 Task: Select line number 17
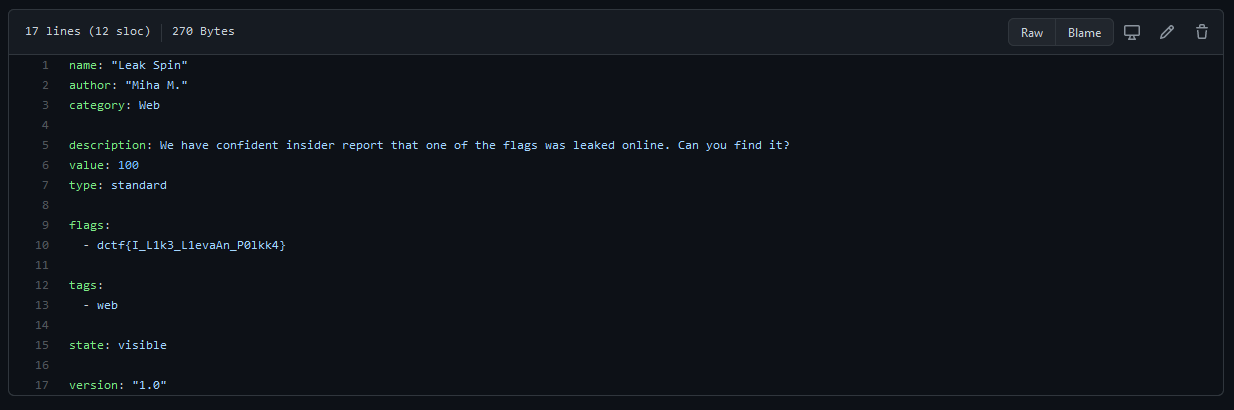point(42,385)
